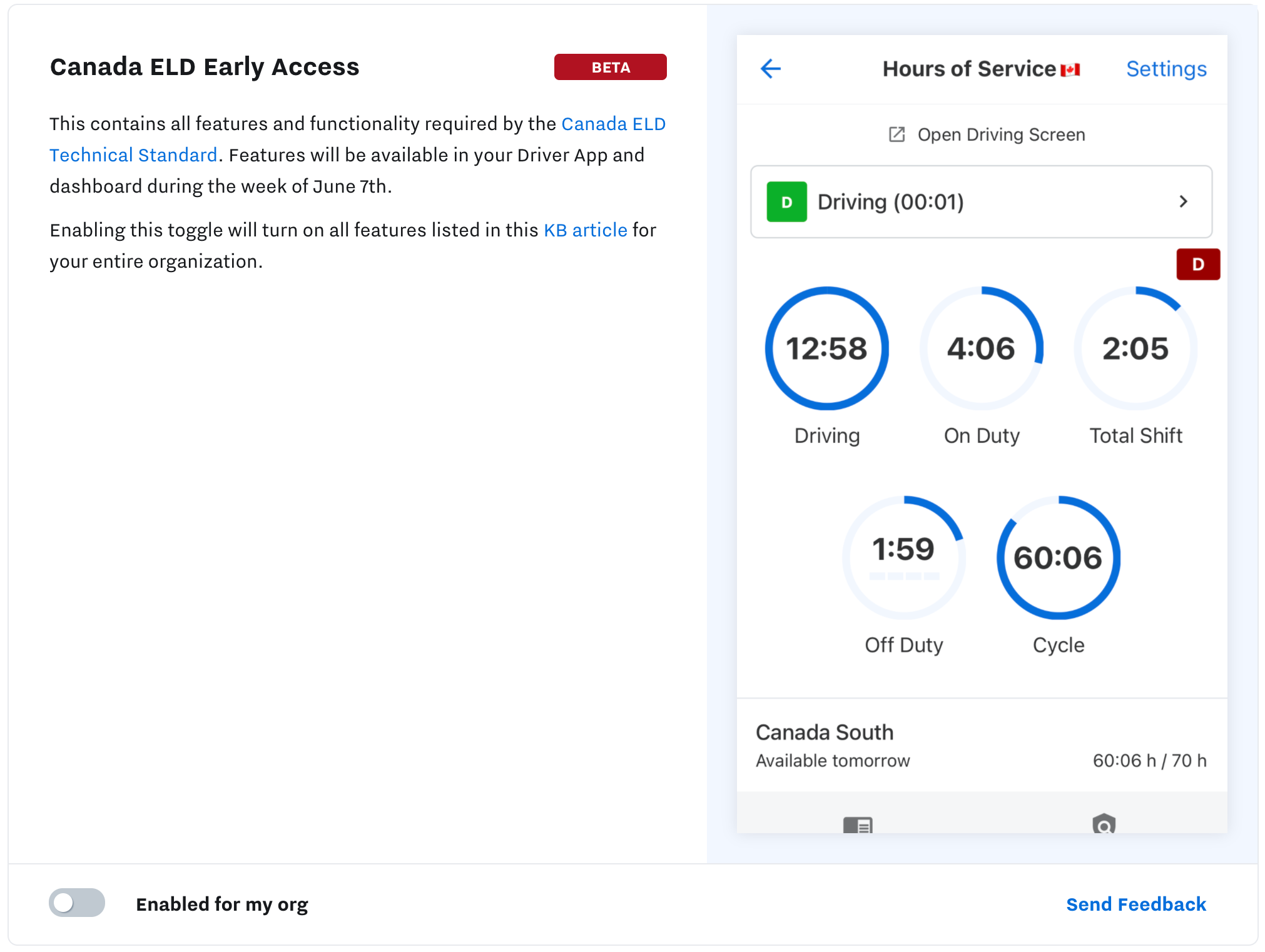The image size is (1265, 952).
Task: Click the Open Driving Screen text
Action: click(1001, 134)
